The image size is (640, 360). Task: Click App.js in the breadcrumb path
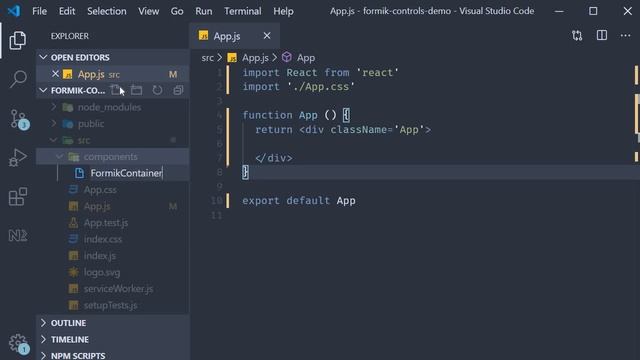coord(255,58)
